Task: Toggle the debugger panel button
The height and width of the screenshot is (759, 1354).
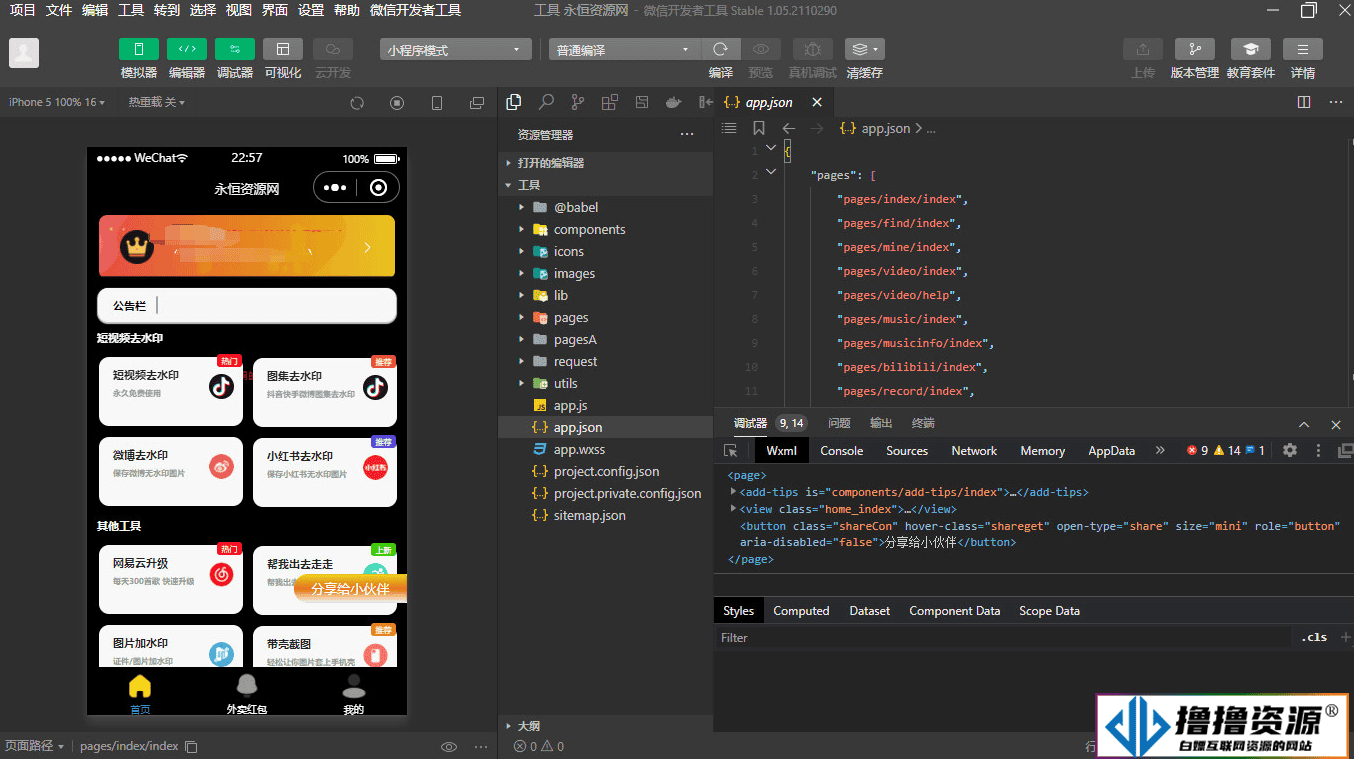Action: click(235, 49)
